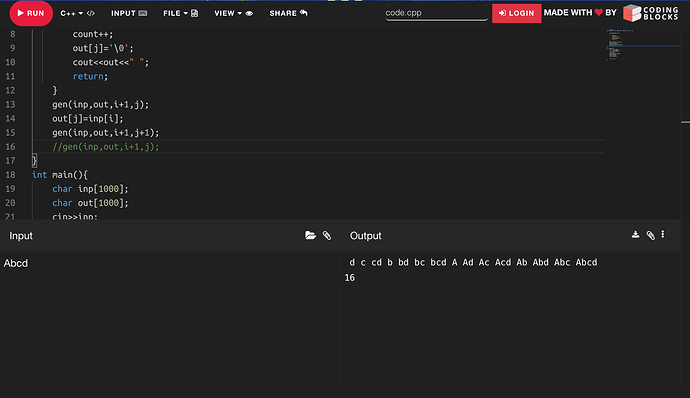
Task: Click the commented line //gen(inp,out,i+1,j);
Action: click(x=106, y=147)
